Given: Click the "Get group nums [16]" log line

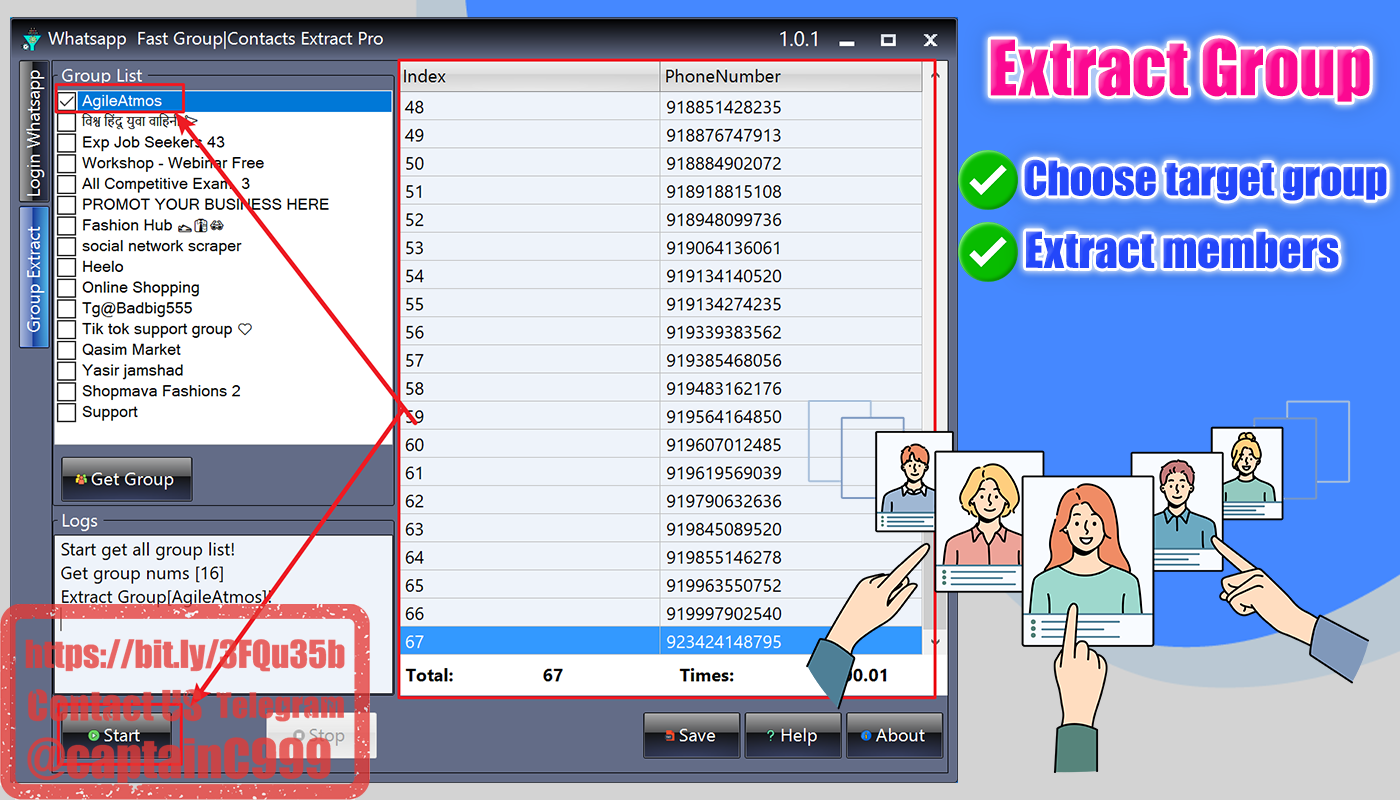Looking at the screenshot, I should point(142,573).
